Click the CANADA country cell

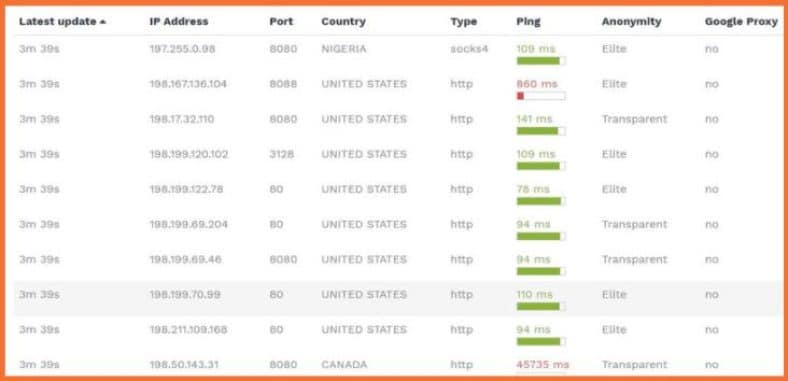point(344,364)
